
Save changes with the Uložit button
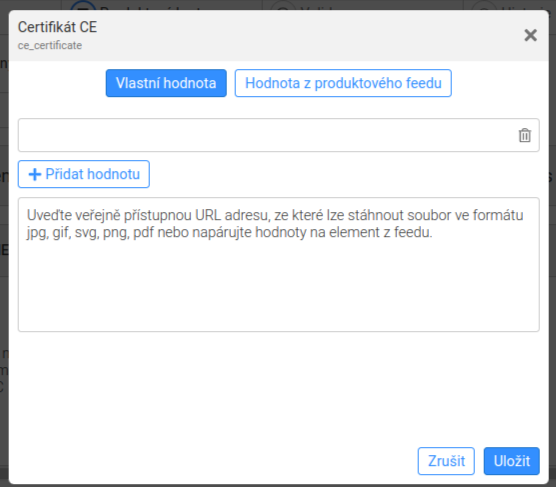click(511, 461)
